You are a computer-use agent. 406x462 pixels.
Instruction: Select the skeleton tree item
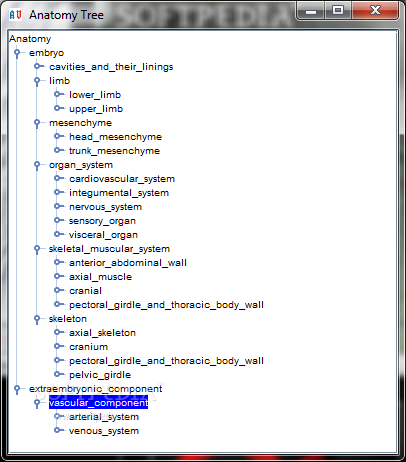[x=68, y=319]
